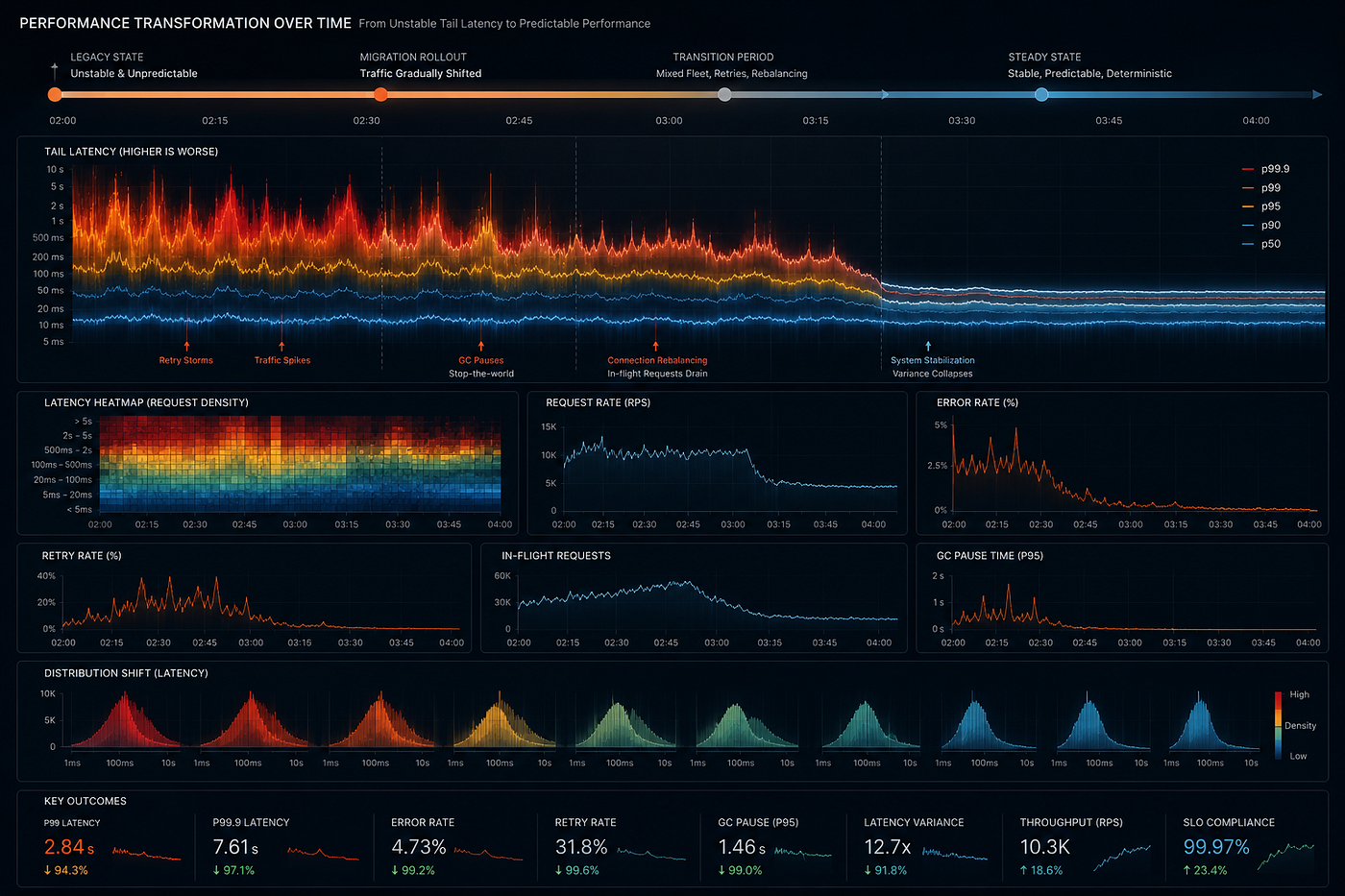This screenshot has width=1345, height=896.
Task: Click the GC Pause Time (P95) panel title
Action: click(x=990, y=556)
